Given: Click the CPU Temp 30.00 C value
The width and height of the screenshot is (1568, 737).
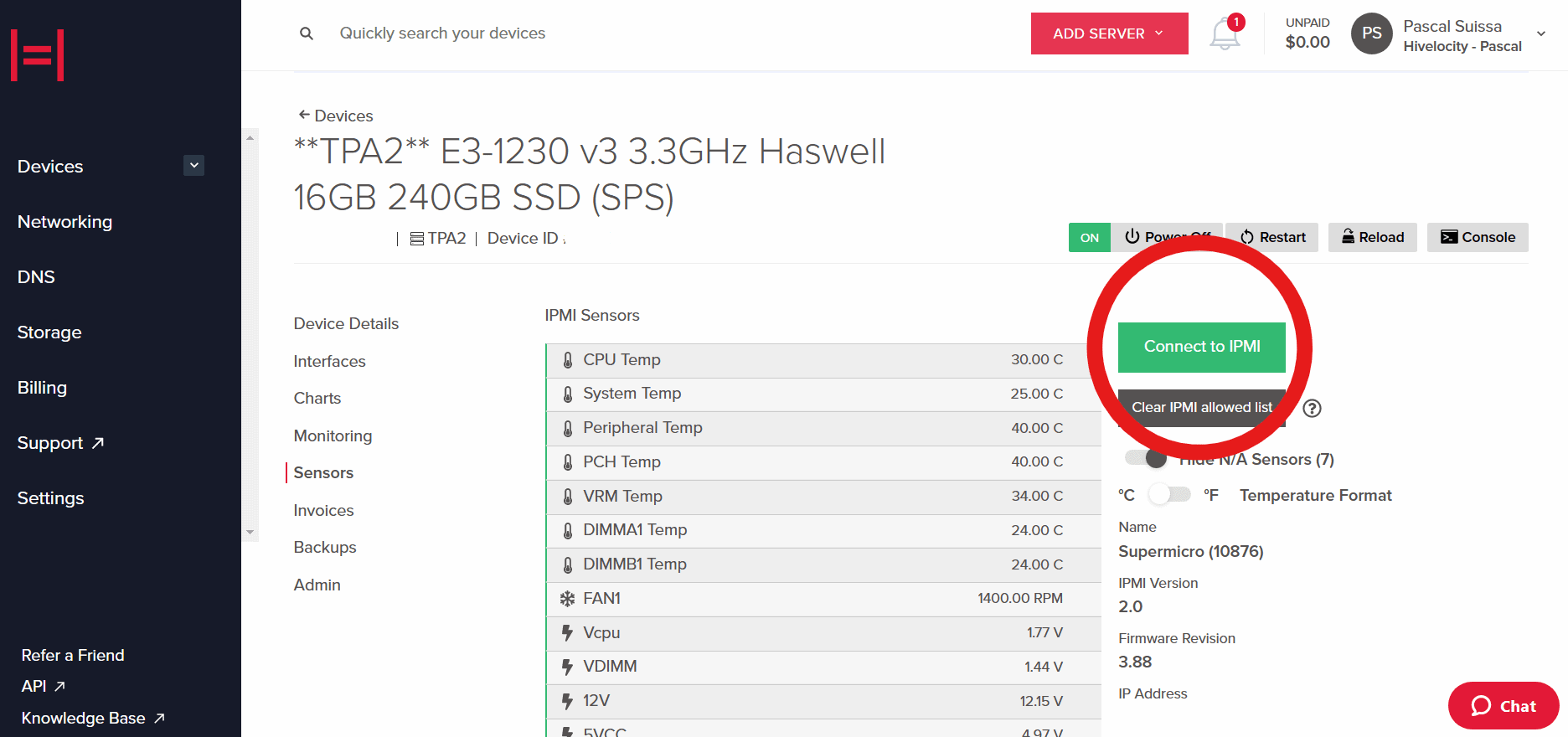Looking at the screenshot, I should tap(1037, 360).
